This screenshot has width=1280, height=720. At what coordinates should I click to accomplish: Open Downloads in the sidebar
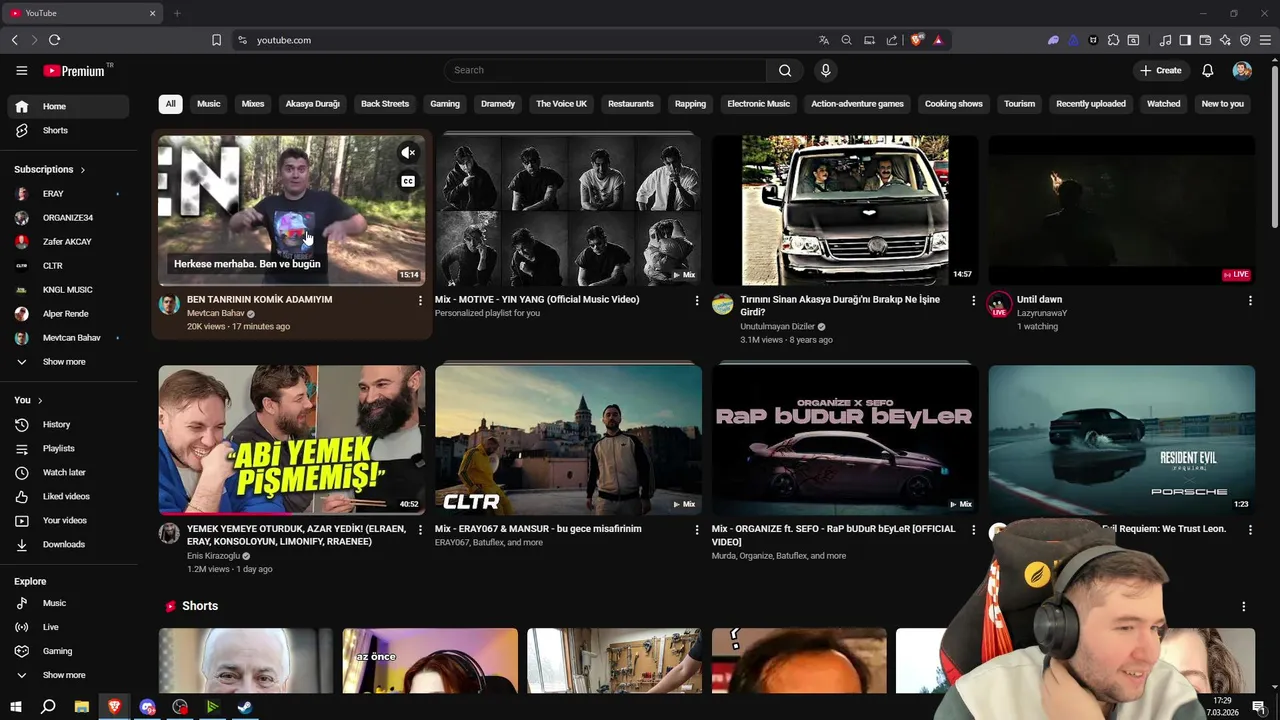[x=68, y=544]
